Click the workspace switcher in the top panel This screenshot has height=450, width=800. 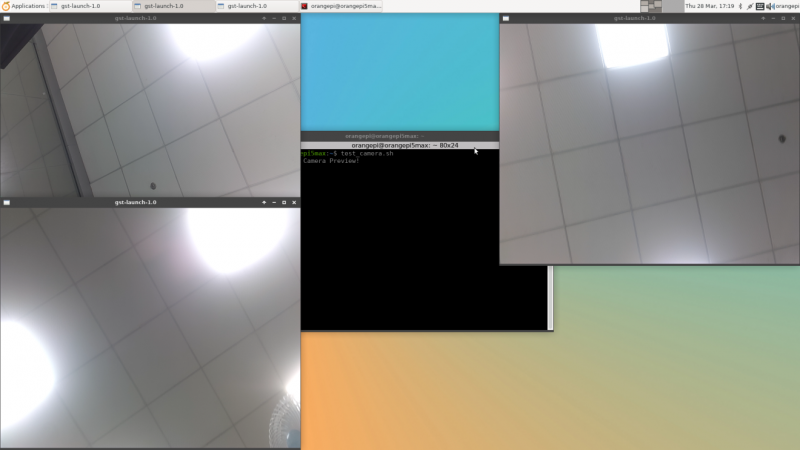(x=661, y=6)
